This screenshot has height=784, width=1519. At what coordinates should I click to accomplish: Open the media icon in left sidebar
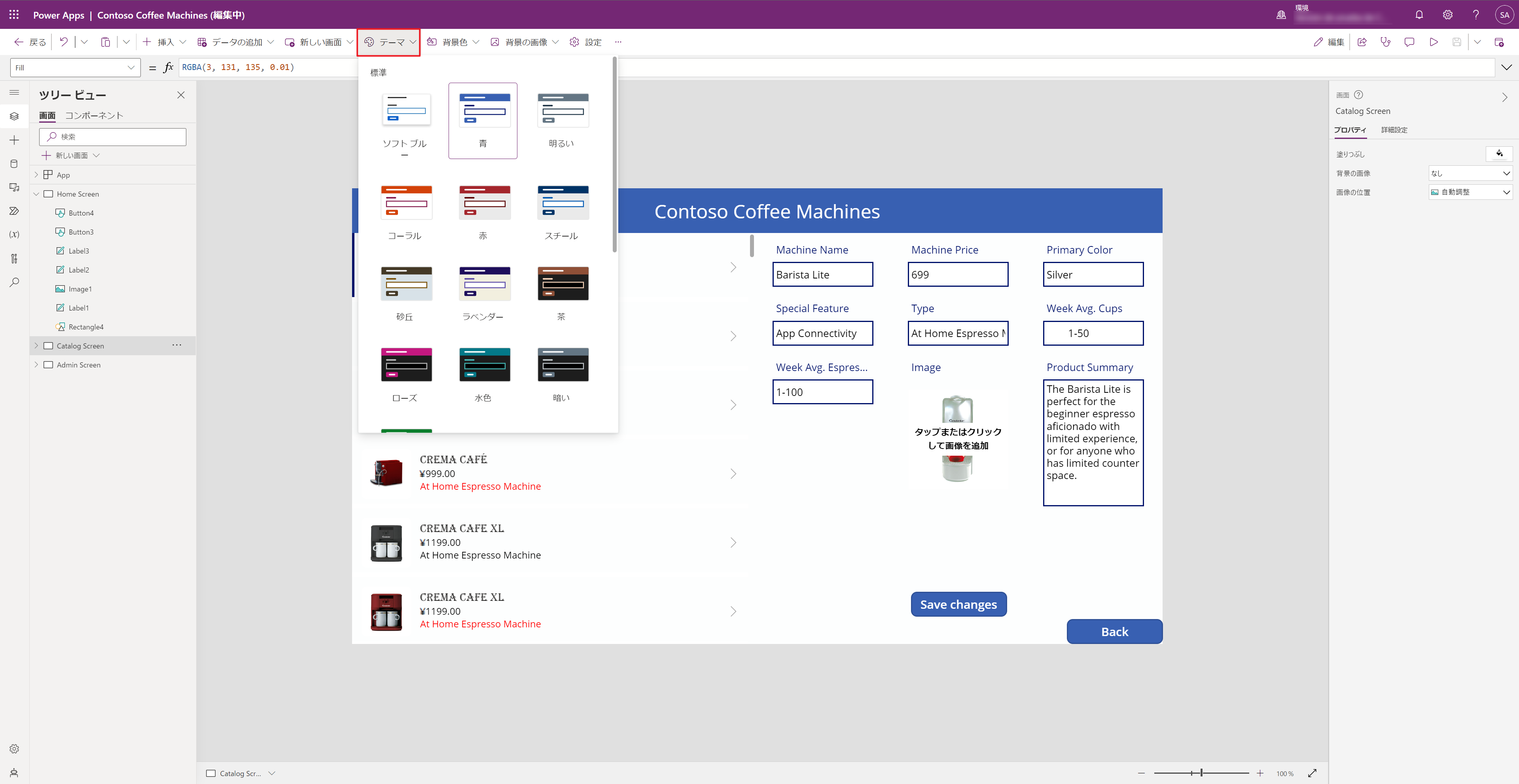pos(14,187)
